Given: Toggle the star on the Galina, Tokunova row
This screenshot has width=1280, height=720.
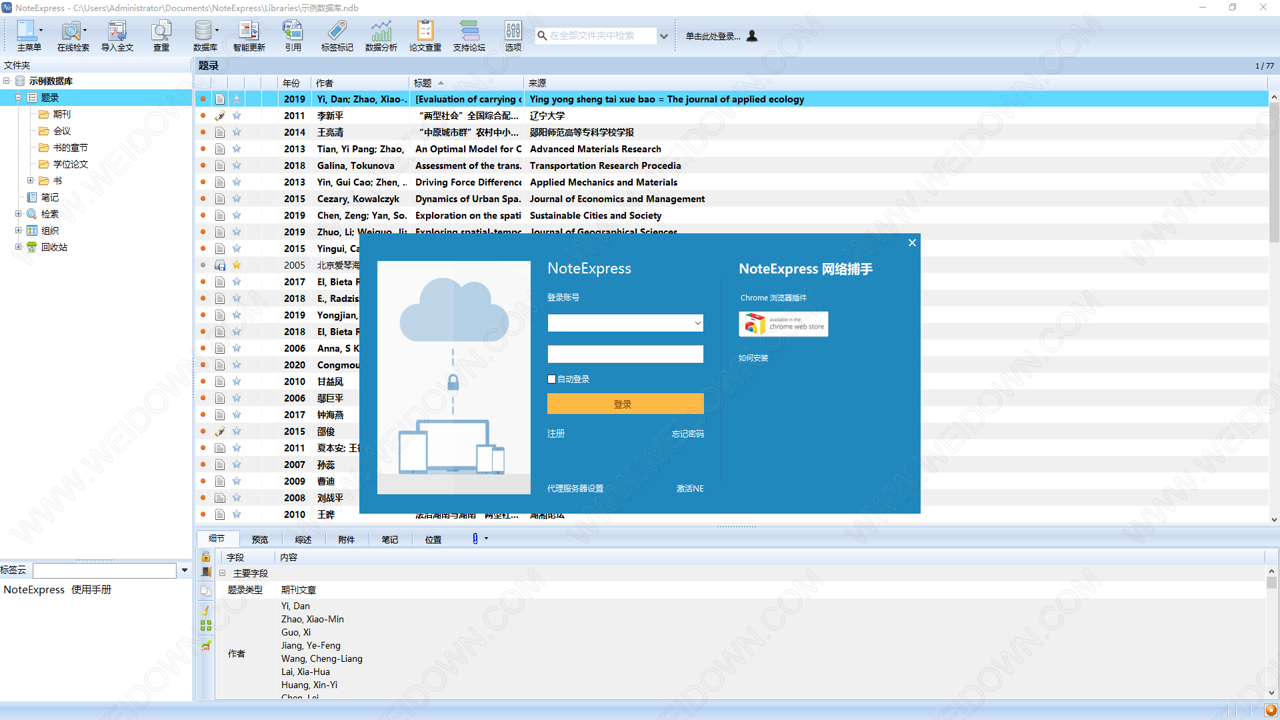Looking at the screenshot, I should (237, 166).
